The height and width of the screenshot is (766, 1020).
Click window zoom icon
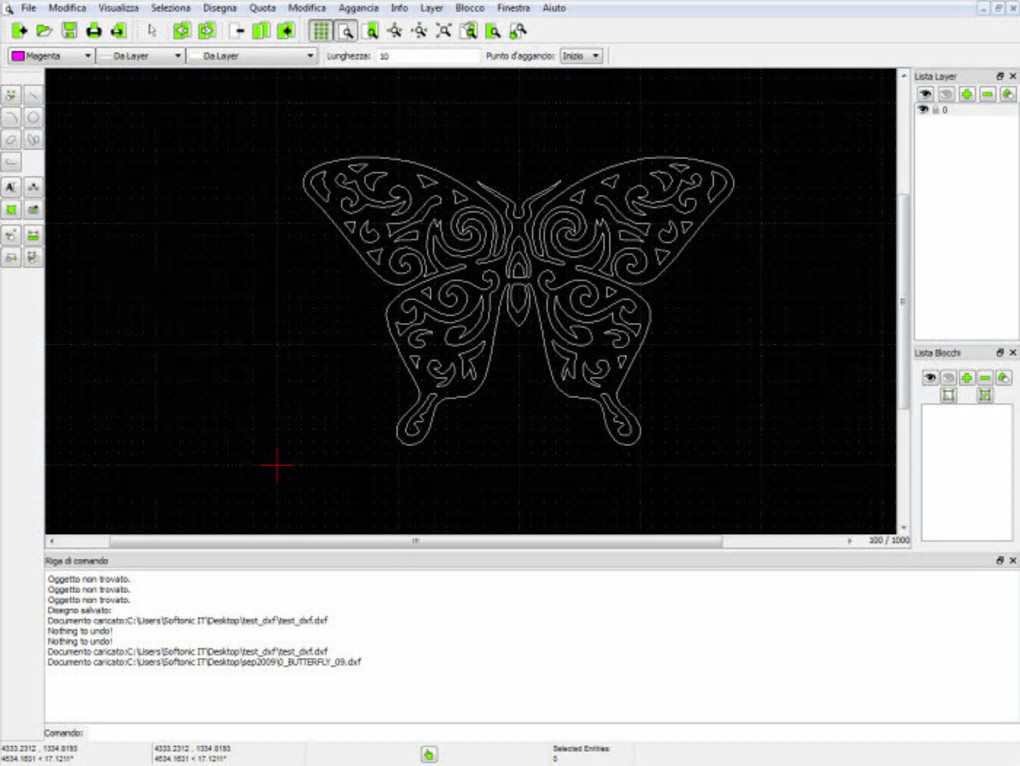pyautogui.click(x=493, y=31)
